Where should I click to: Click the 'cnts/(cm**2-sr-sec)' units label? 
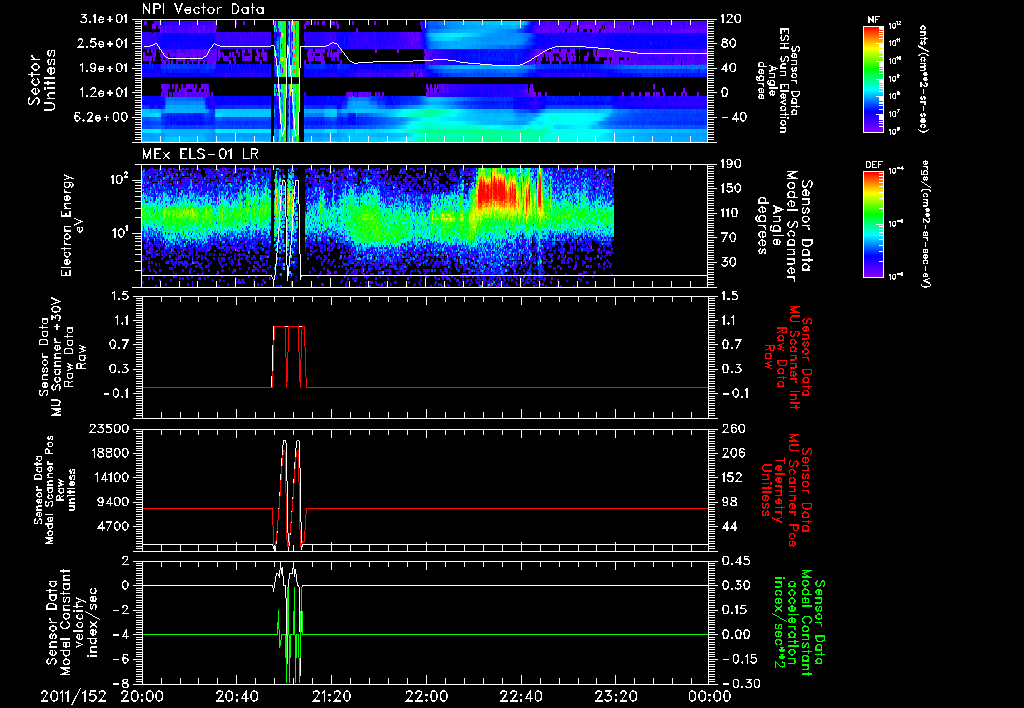click(x=922, y=78)
